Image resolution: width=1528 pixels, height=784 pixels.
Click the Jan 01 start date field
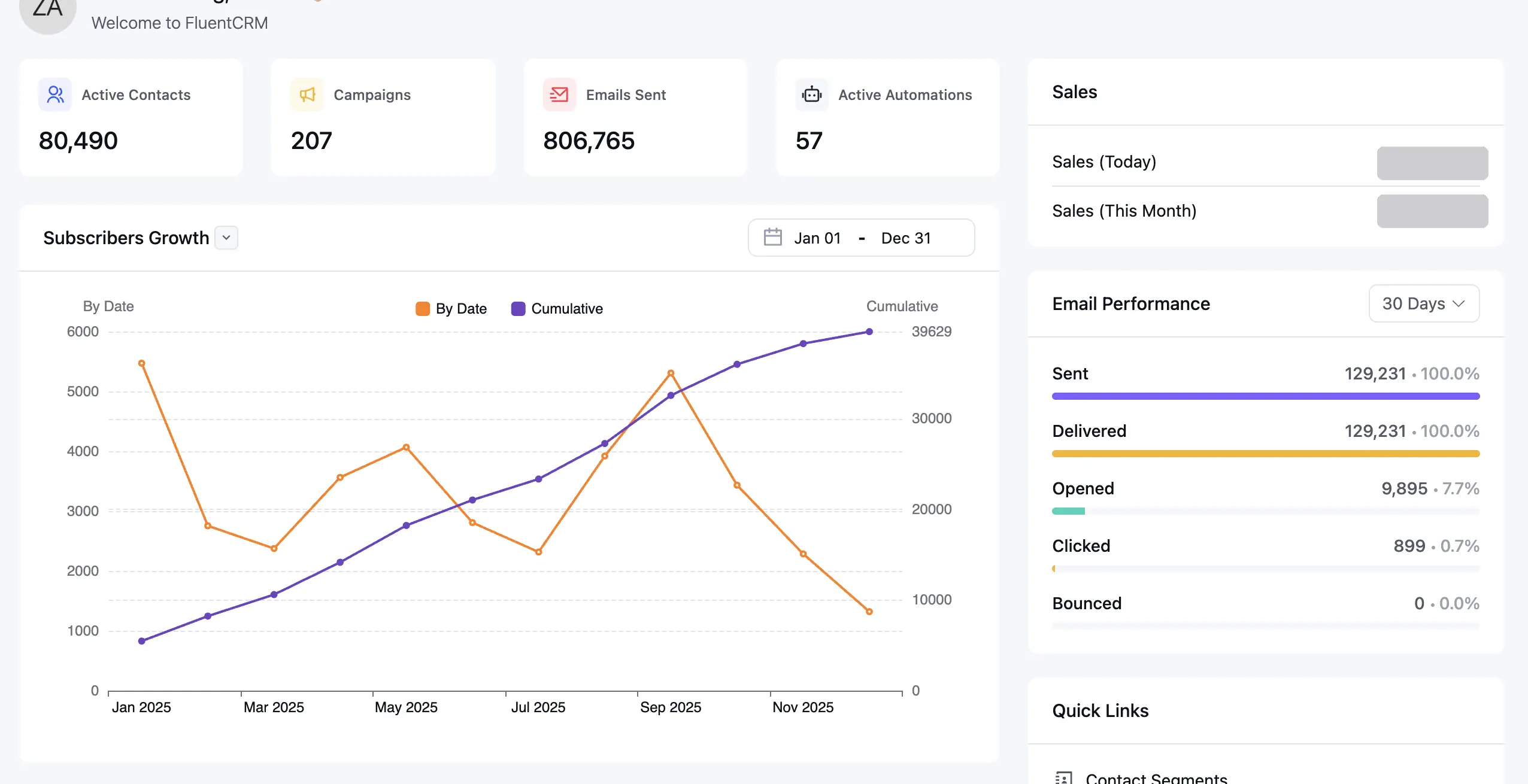pyautogui.click(x=817, y=238)
